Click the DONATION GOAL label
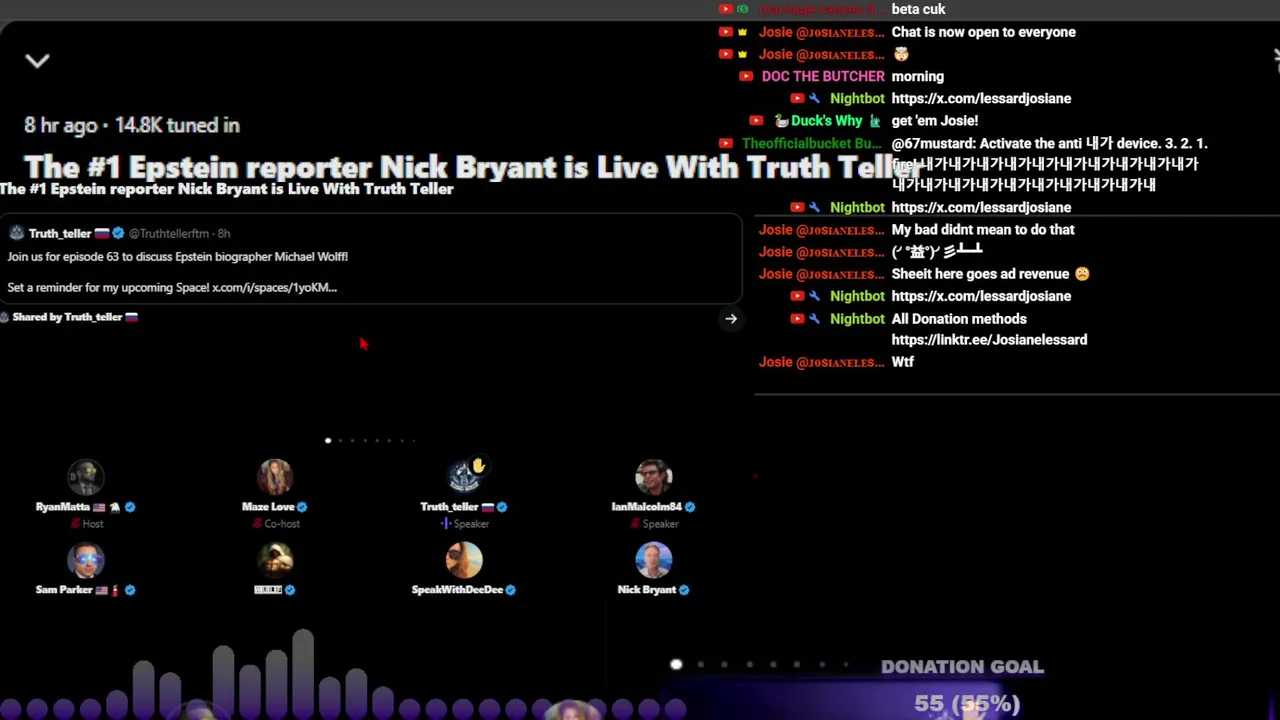The width and height of the screenshot is (1280, 720). [962, 667]
